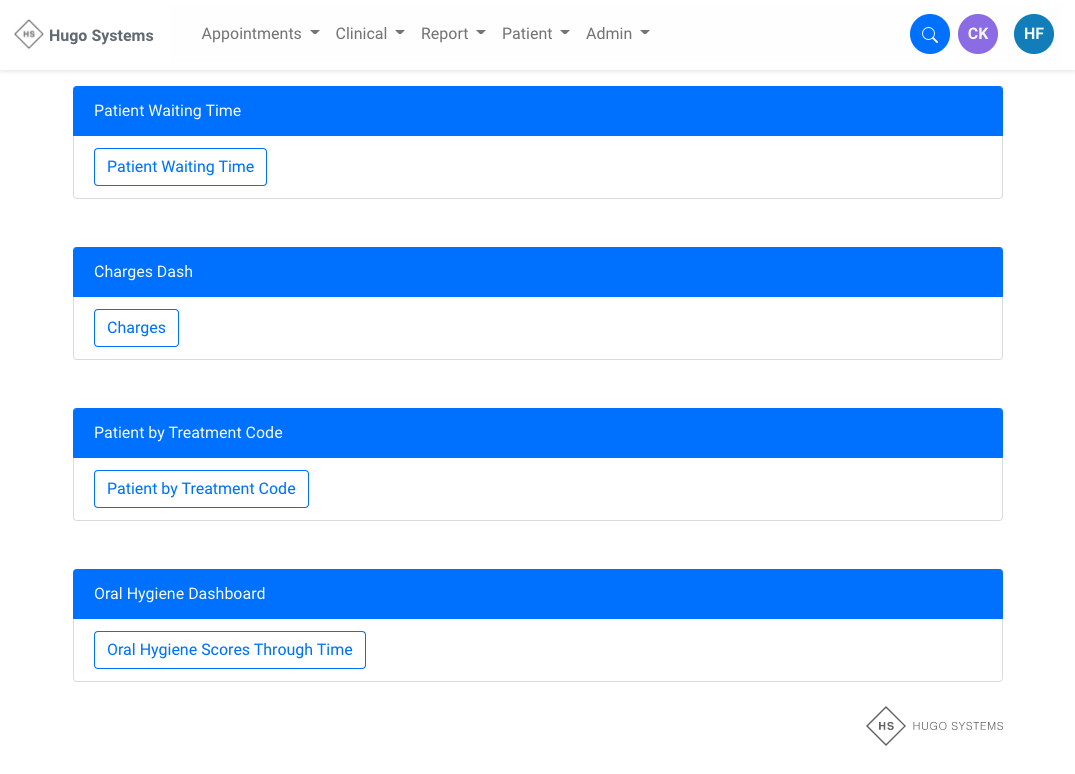Open the Report dropdown in the navbar
Screen dimensions: 1075x774
(453, 34)
